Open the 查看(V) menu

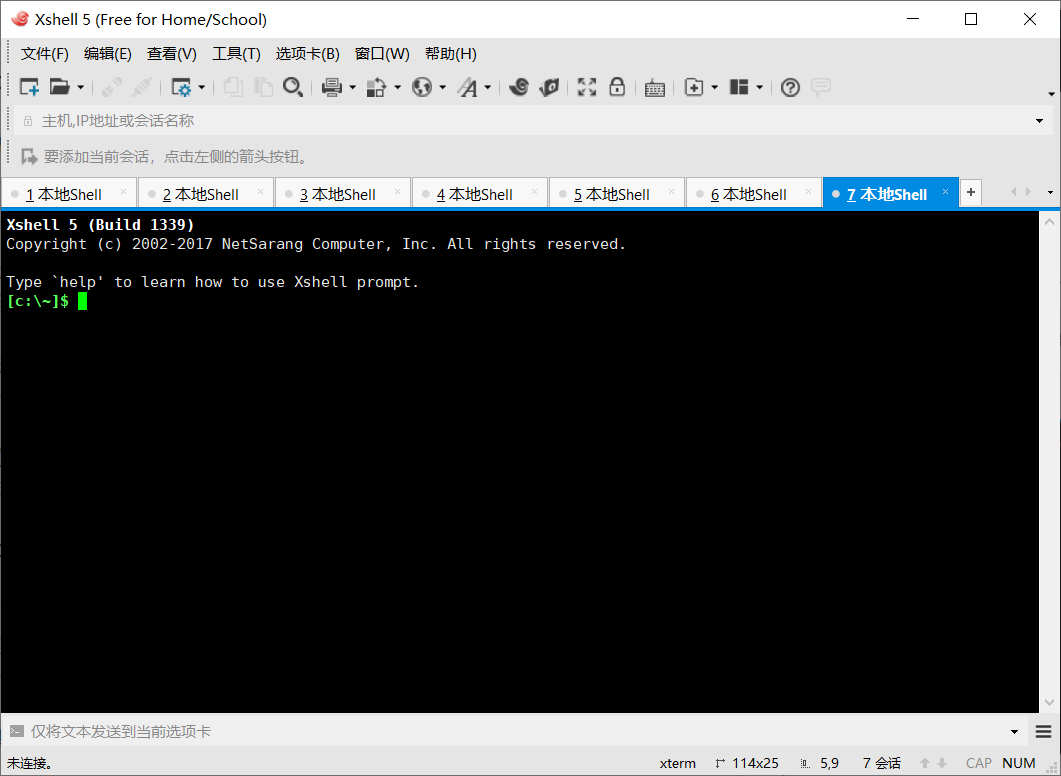click(172, 54)
